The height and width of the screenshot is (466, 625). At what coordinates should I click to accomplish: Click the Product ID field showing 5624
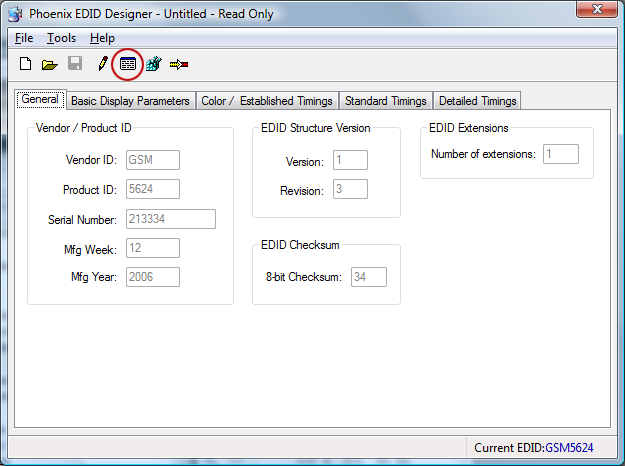pyautogui.click(x=153, y=189)
